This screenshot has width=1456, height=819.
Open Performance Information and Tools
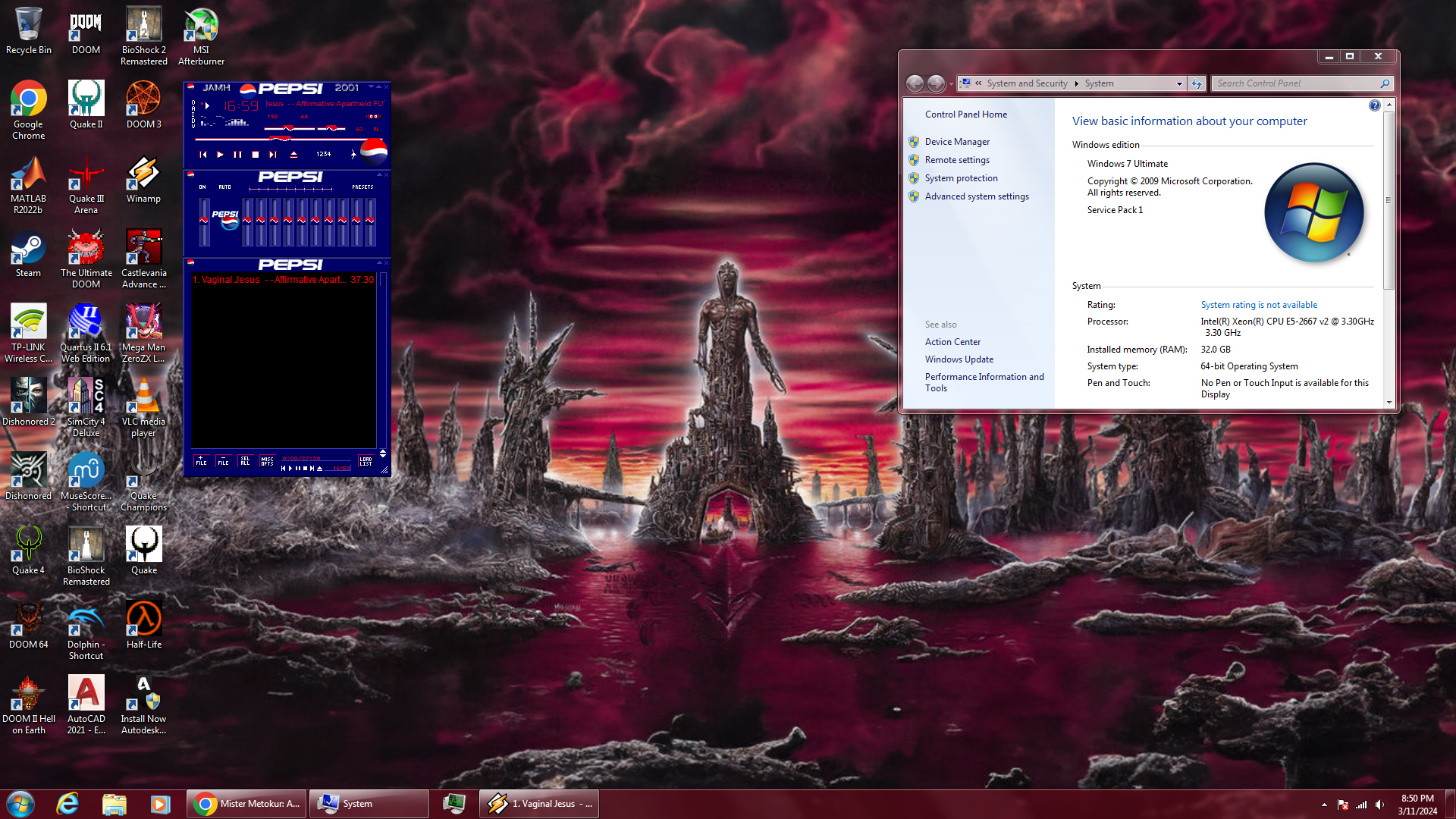pos(984,382)
